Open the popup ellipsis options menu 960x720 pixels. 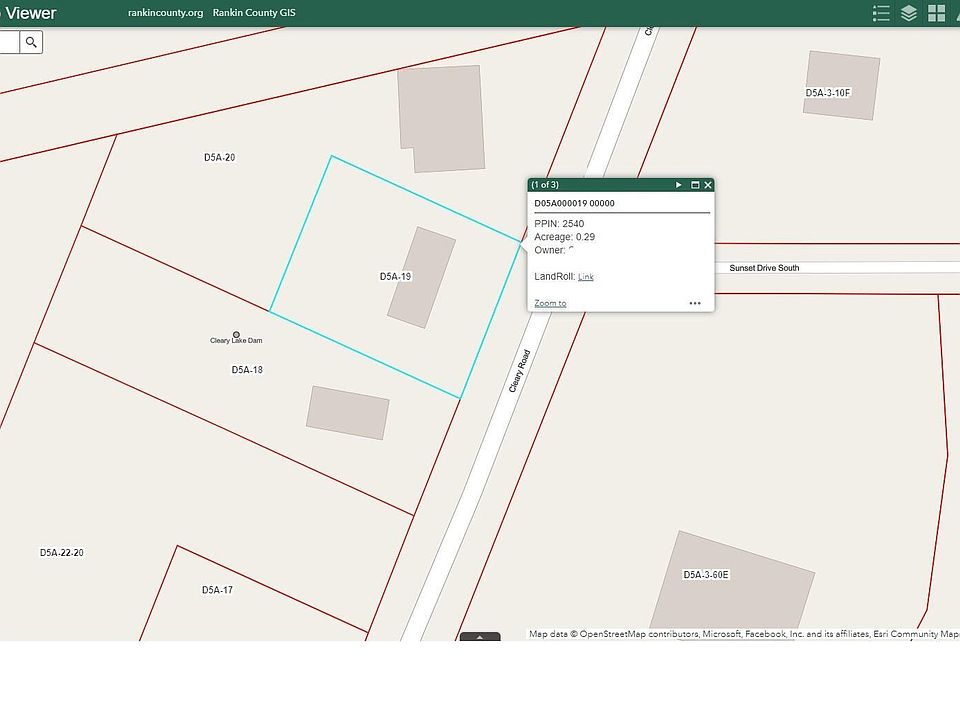(695, 303)
